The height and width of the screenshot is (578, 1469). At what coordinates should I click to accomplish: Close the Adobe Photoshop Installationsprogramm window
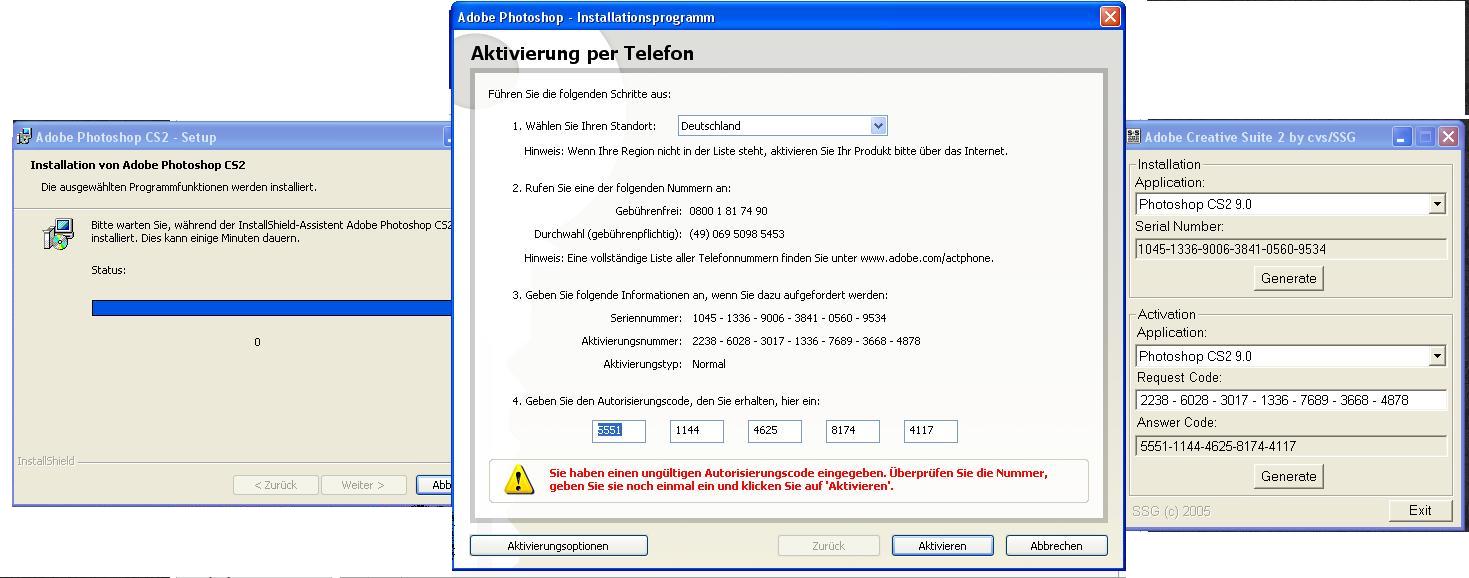[x=1109, y=17]
